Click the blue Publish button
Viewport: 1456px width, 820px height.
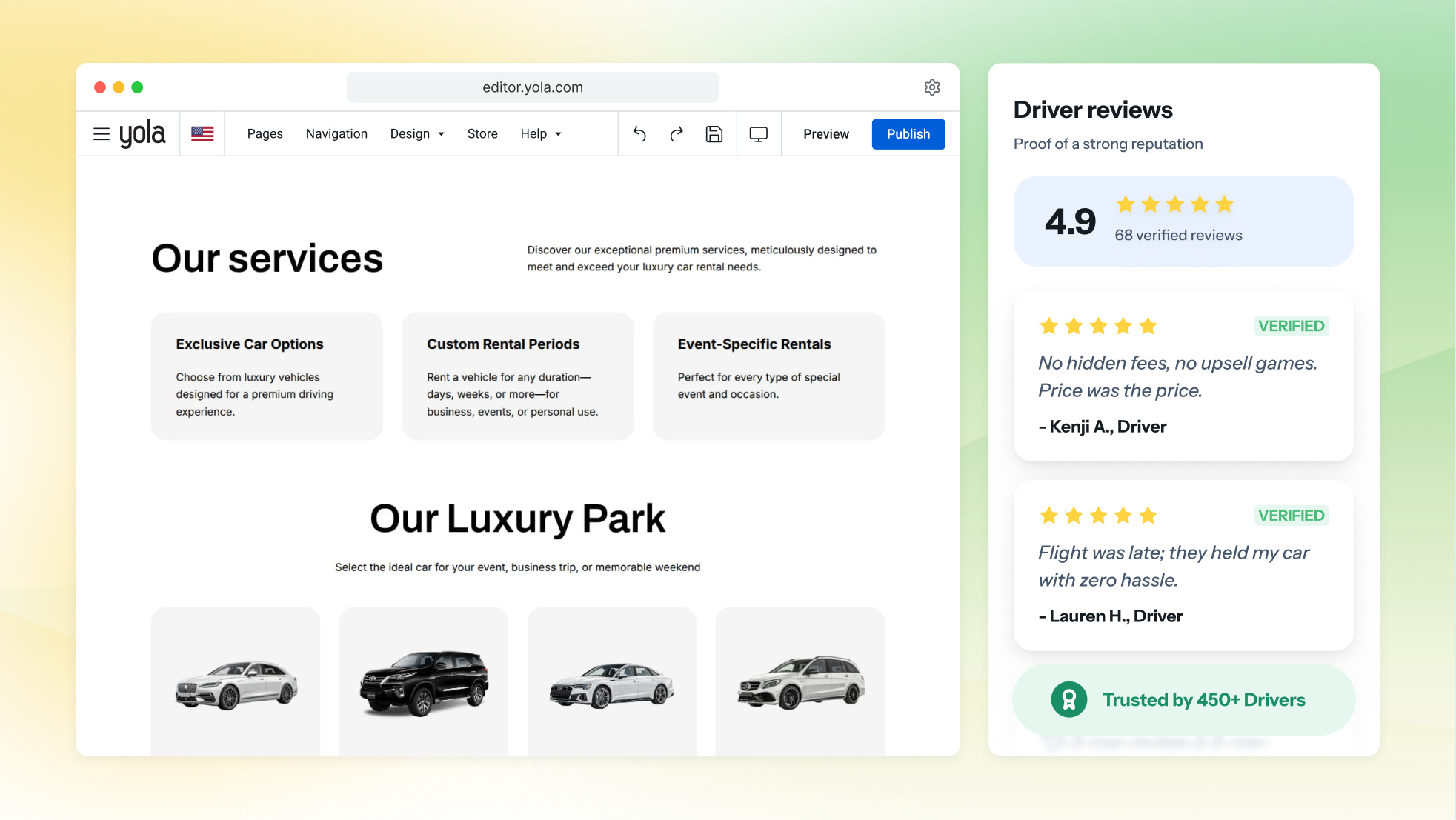tap(908, 134)
